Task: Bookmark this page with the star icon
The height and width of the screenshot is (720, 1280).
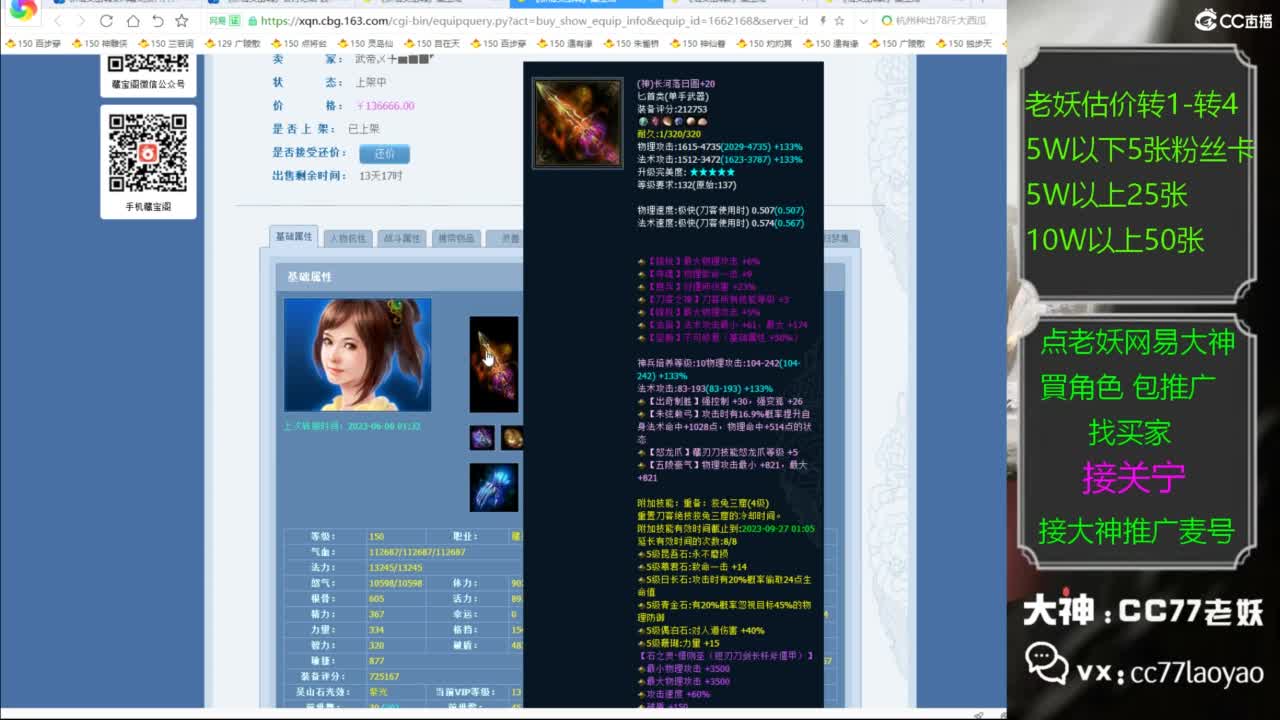Action: pyautogui.click(x=181, y=21)
